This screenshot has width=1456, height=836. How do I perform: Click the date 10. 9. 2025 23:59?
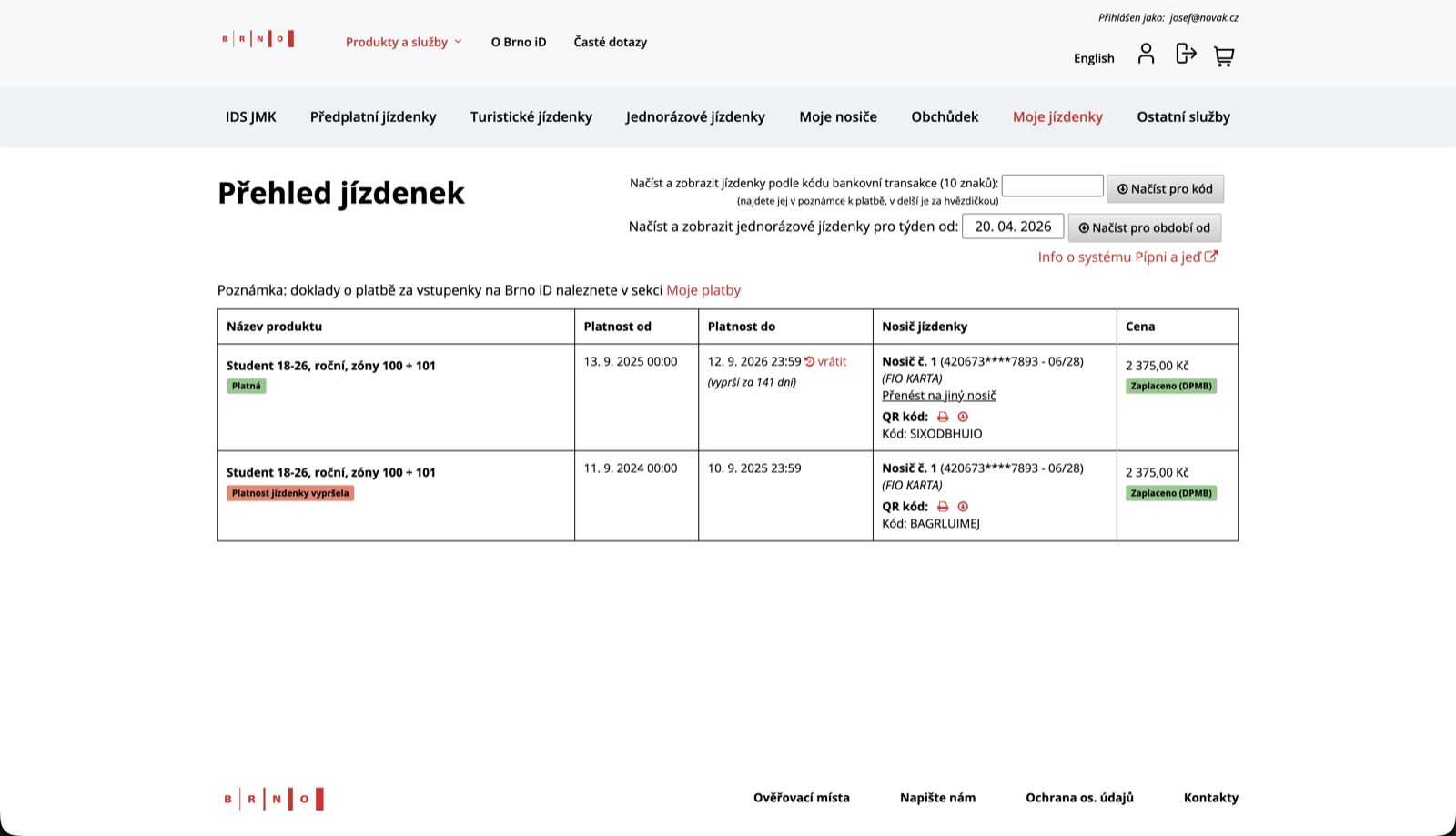754,468
